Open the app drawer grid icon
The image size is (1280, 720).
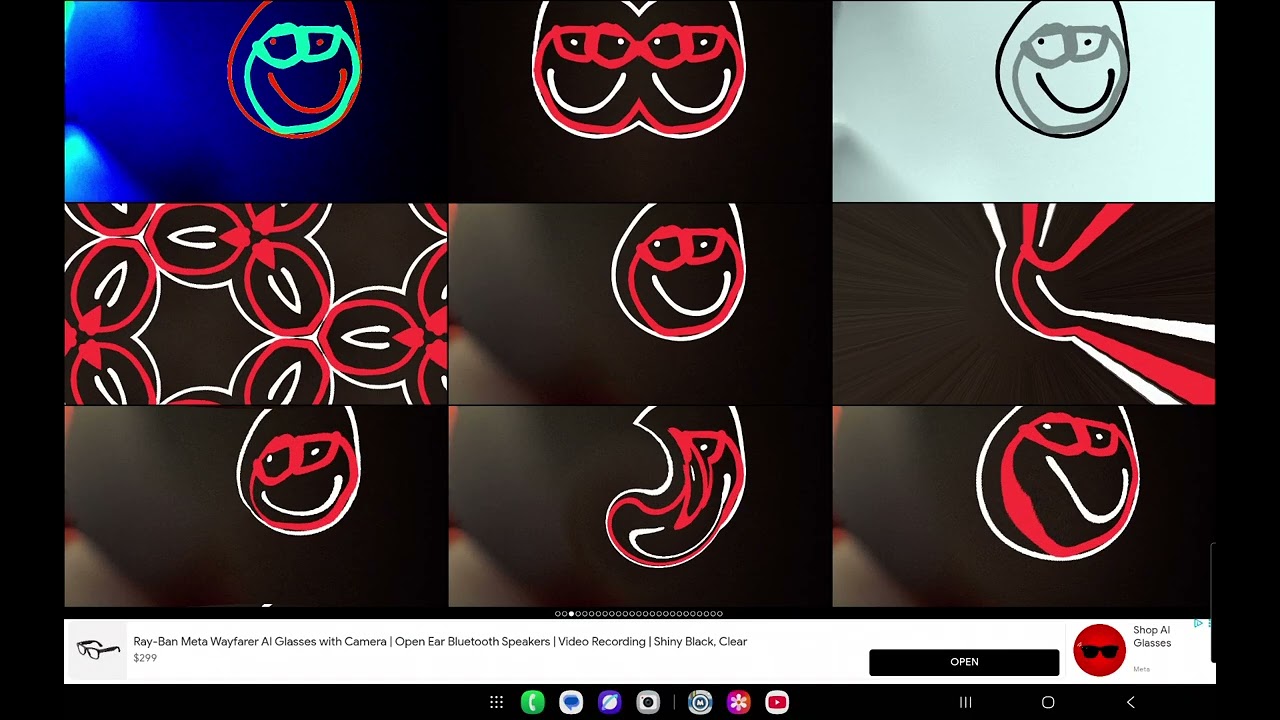(496, 703)
